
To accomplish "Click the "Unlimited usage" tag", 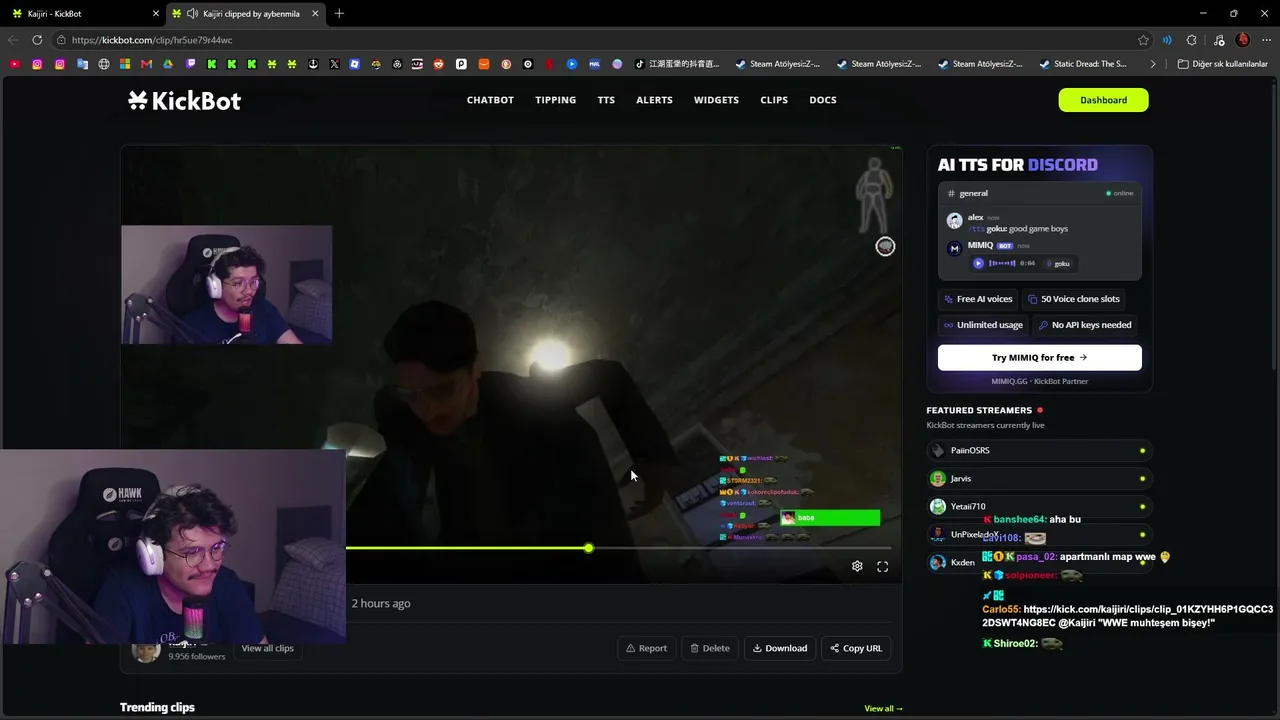I will [x=983, y=325].
